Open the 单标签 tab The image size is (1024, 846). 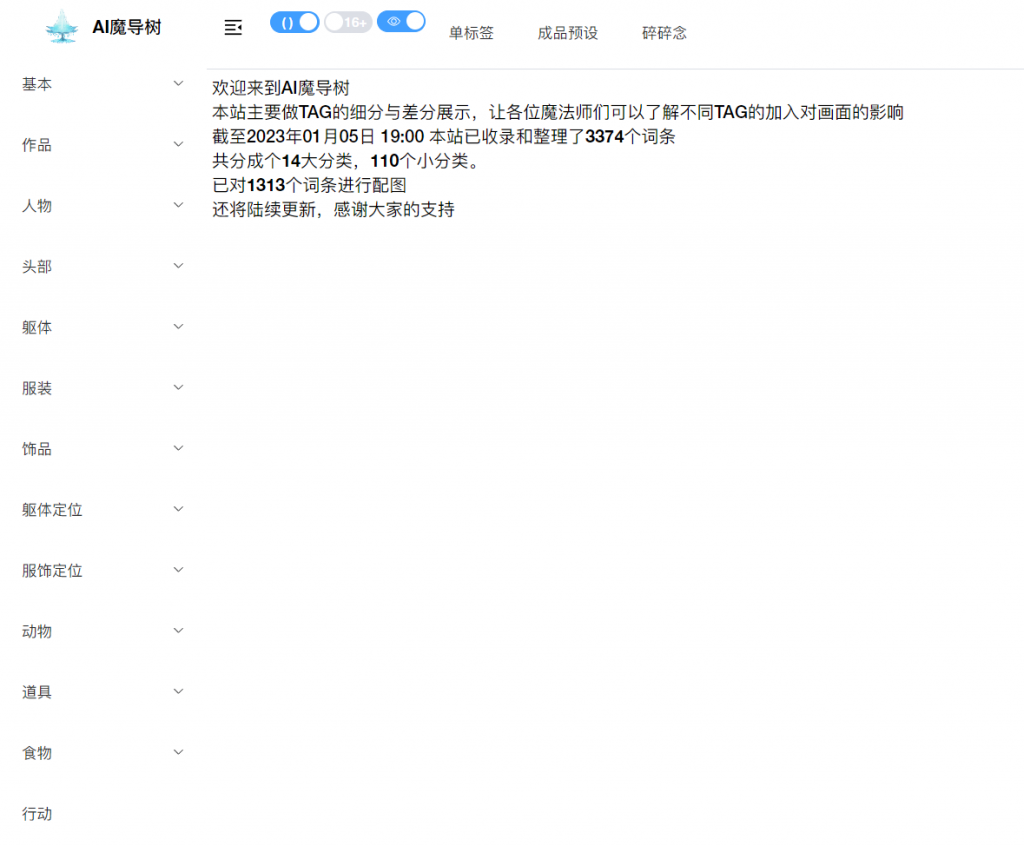(x=471, y=33)
